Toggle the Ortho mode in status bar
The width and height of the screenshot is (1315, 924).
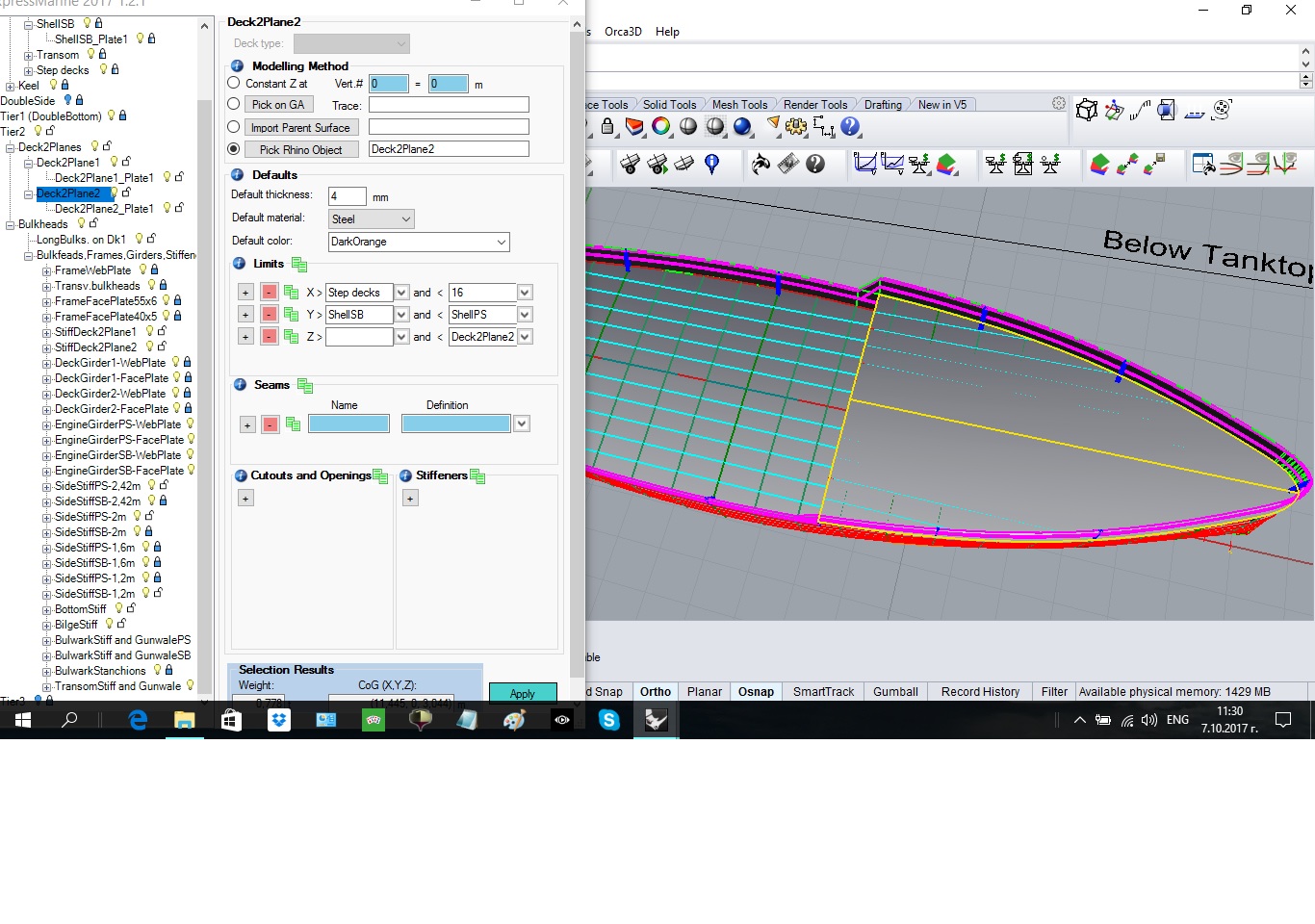(656, 692)
